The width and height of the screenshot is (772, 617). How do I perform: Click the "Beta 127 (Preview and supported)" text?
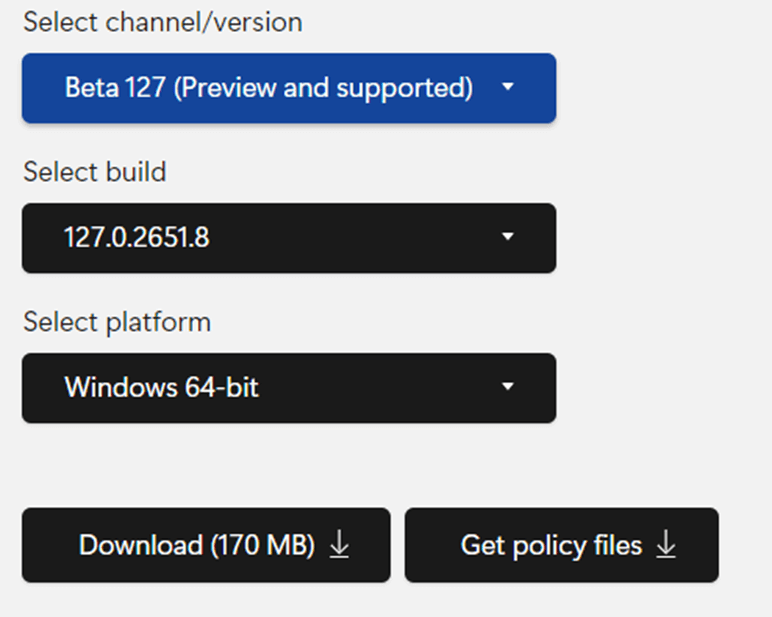(269, 88)
